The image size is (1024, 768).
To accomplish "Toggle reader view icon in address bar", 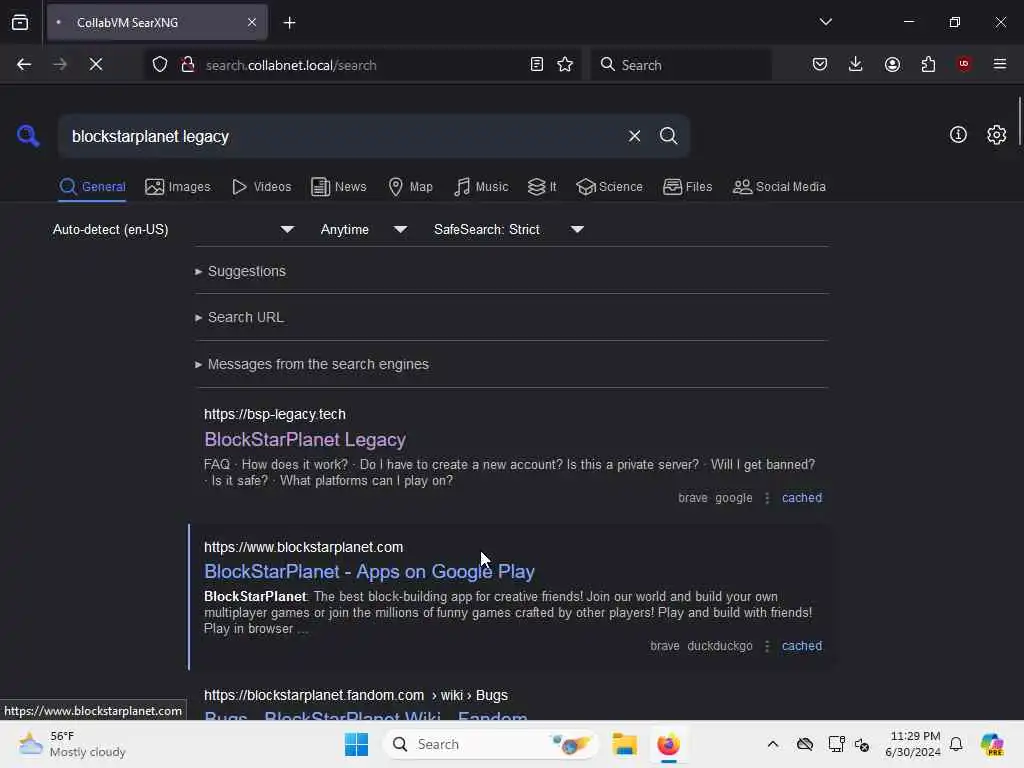I will pyautogui.click(x=537, y=64).
